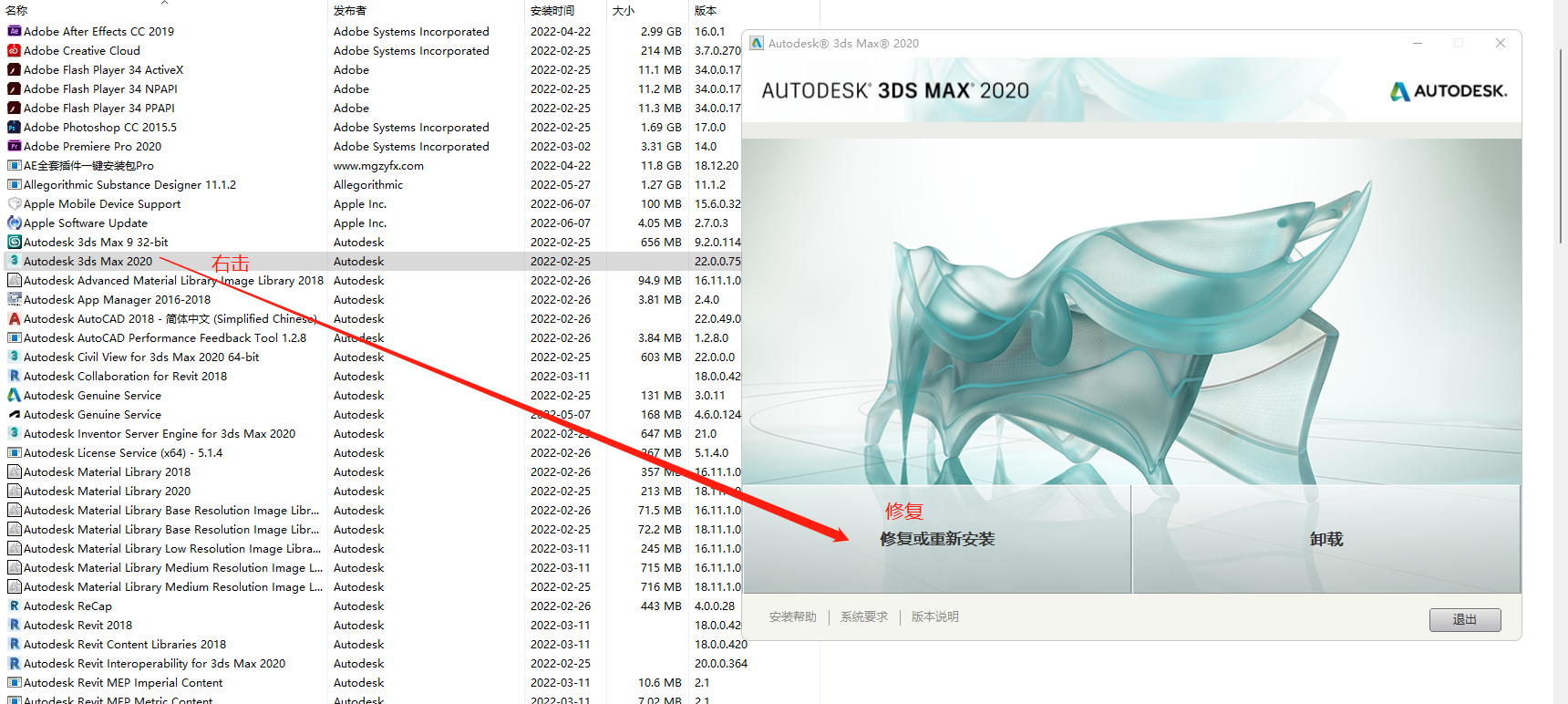Screen dimensions: 1568x704
Task: Click Adobe Flash Player 34 ActiveX icon
Action: (15, 69)
